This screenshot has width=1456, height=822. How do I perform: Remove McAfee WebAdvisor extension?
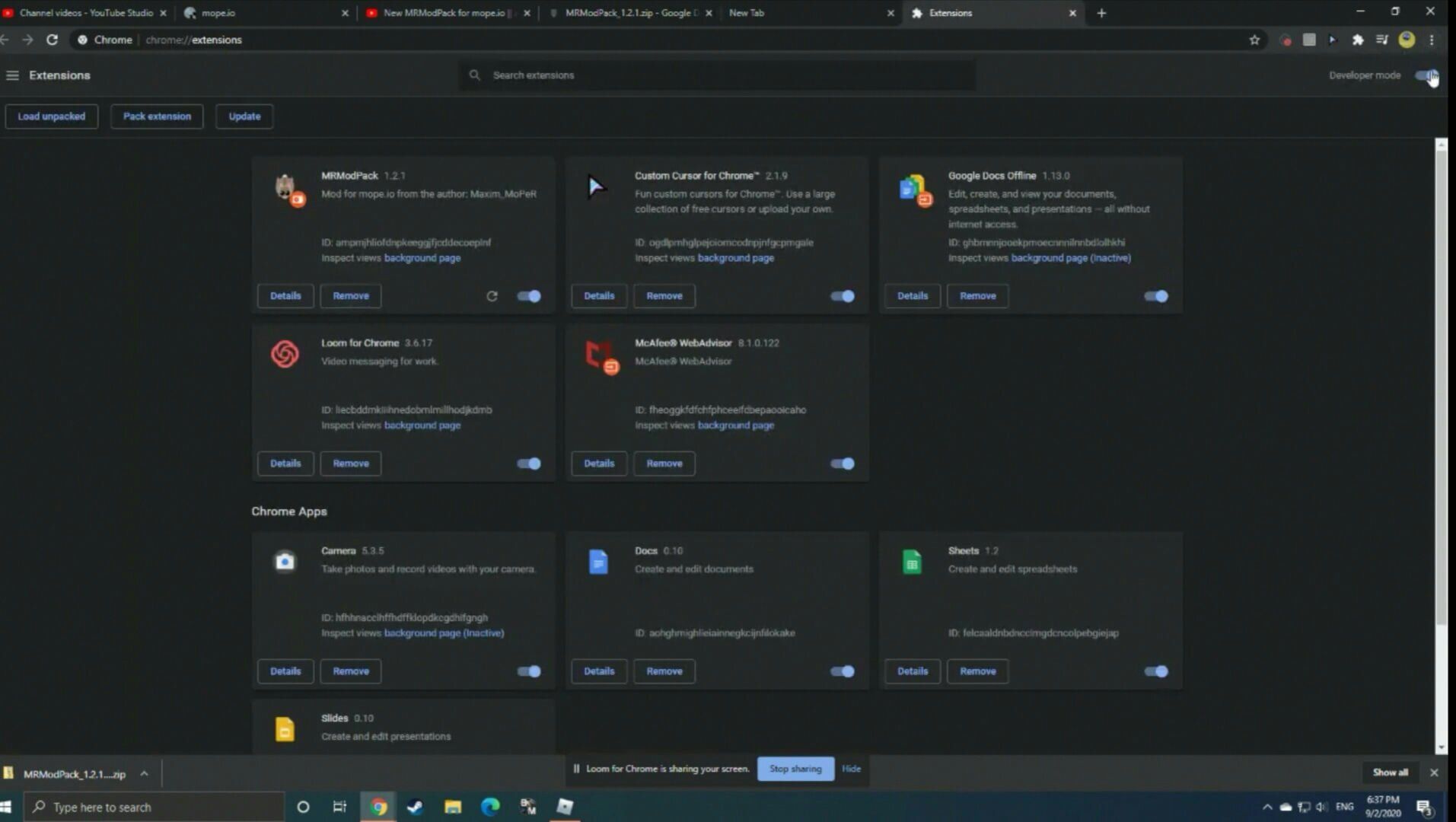pos(664,464)
